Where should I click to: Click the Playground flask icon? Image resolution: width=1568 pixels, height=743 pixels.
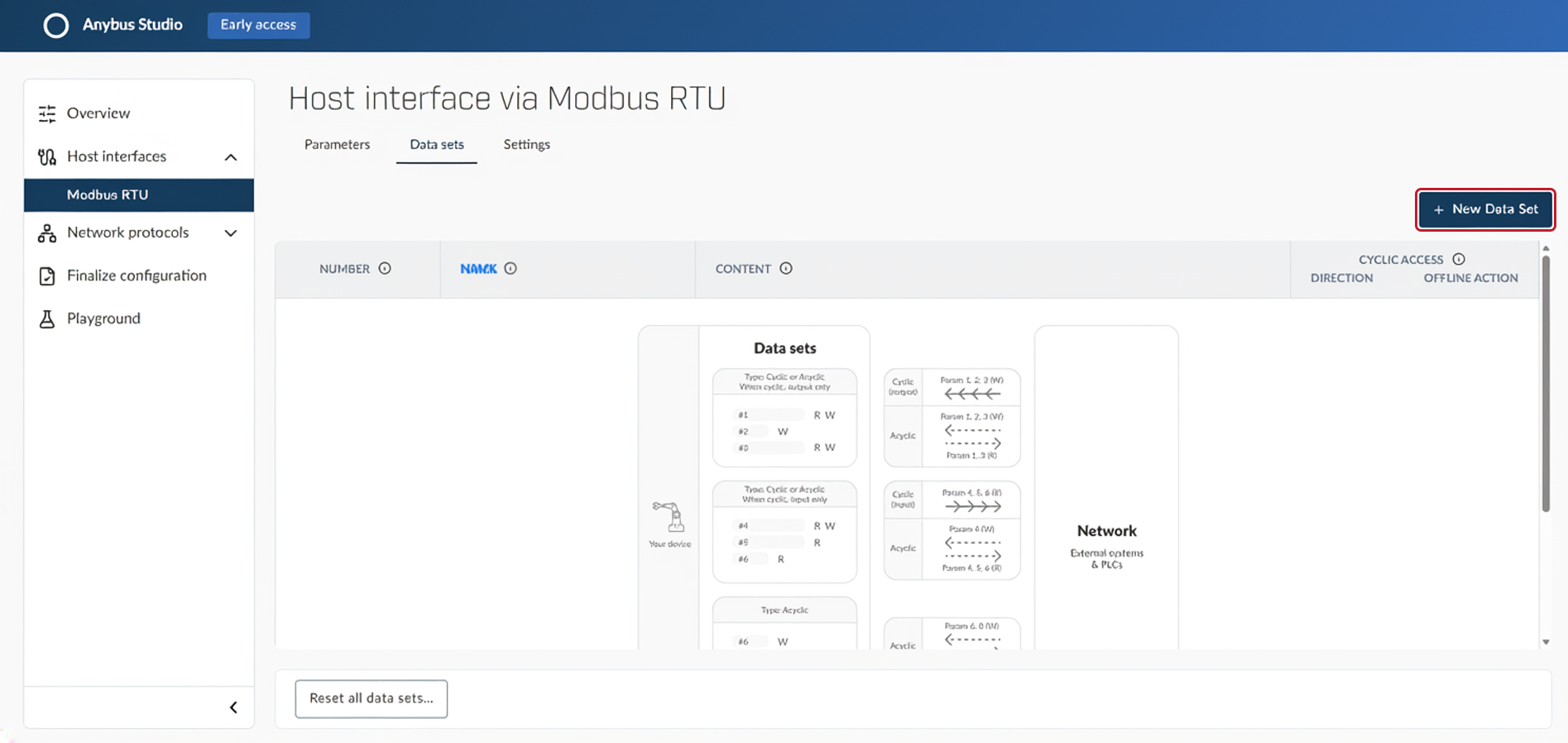[47, 319]
